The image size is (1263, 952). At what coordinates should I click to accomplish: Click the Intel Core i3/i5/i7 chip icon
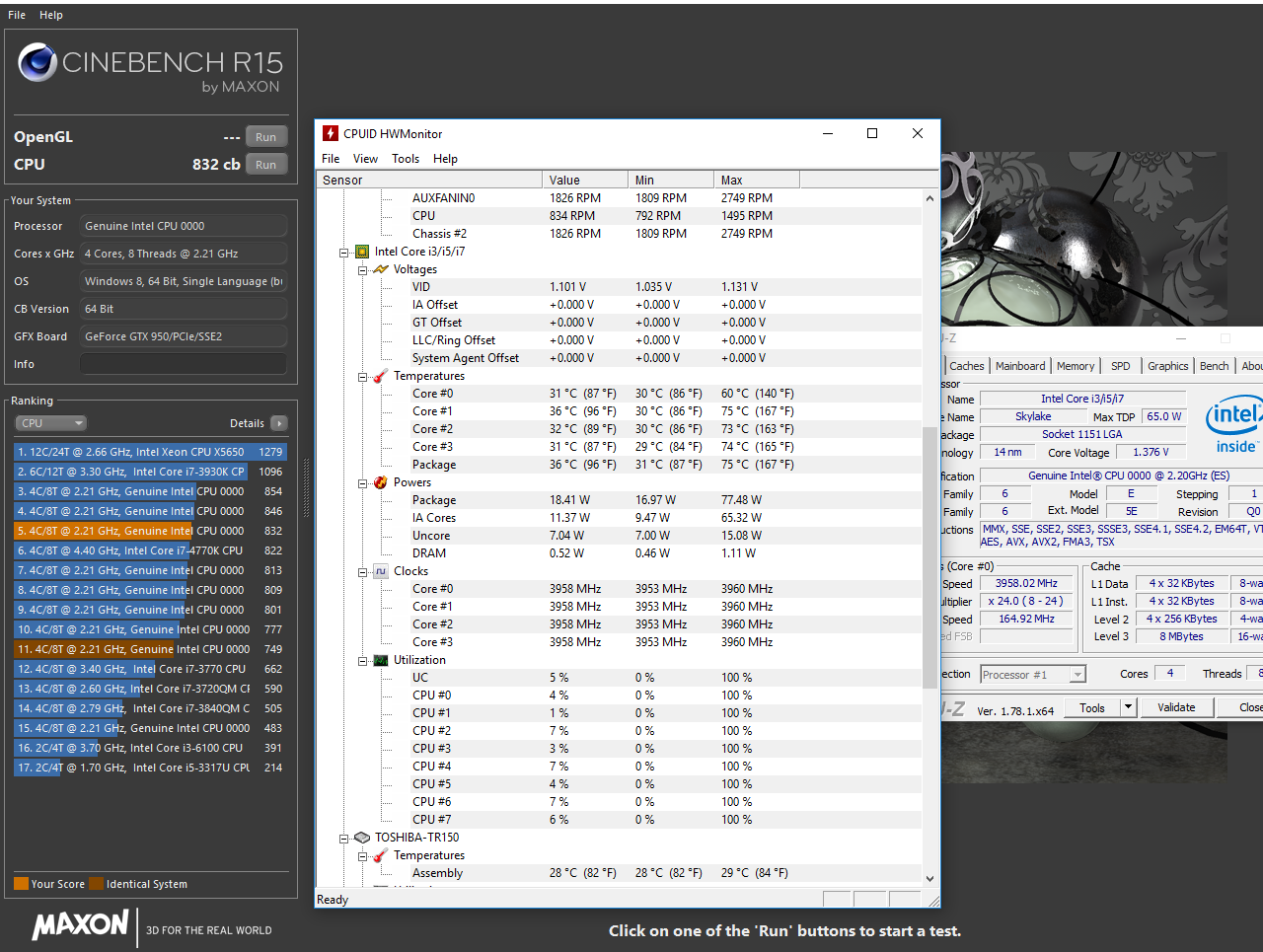[362, 252]
